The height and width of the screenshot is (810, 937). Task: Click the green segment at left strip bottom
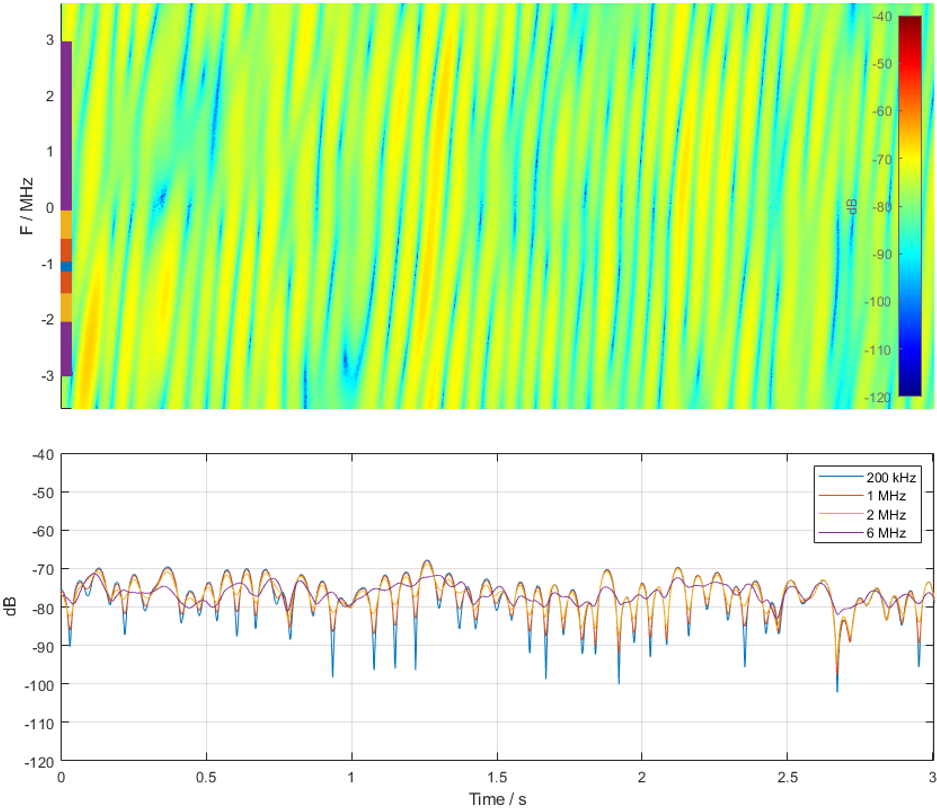[66, 391]
